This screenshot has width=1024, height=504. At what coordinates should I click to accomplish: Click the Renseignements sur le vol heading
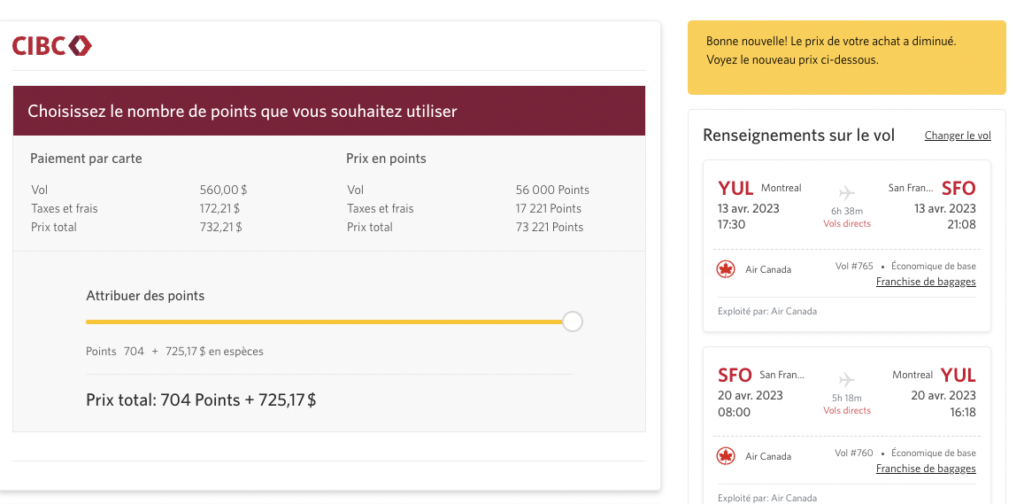click(798, 136)
